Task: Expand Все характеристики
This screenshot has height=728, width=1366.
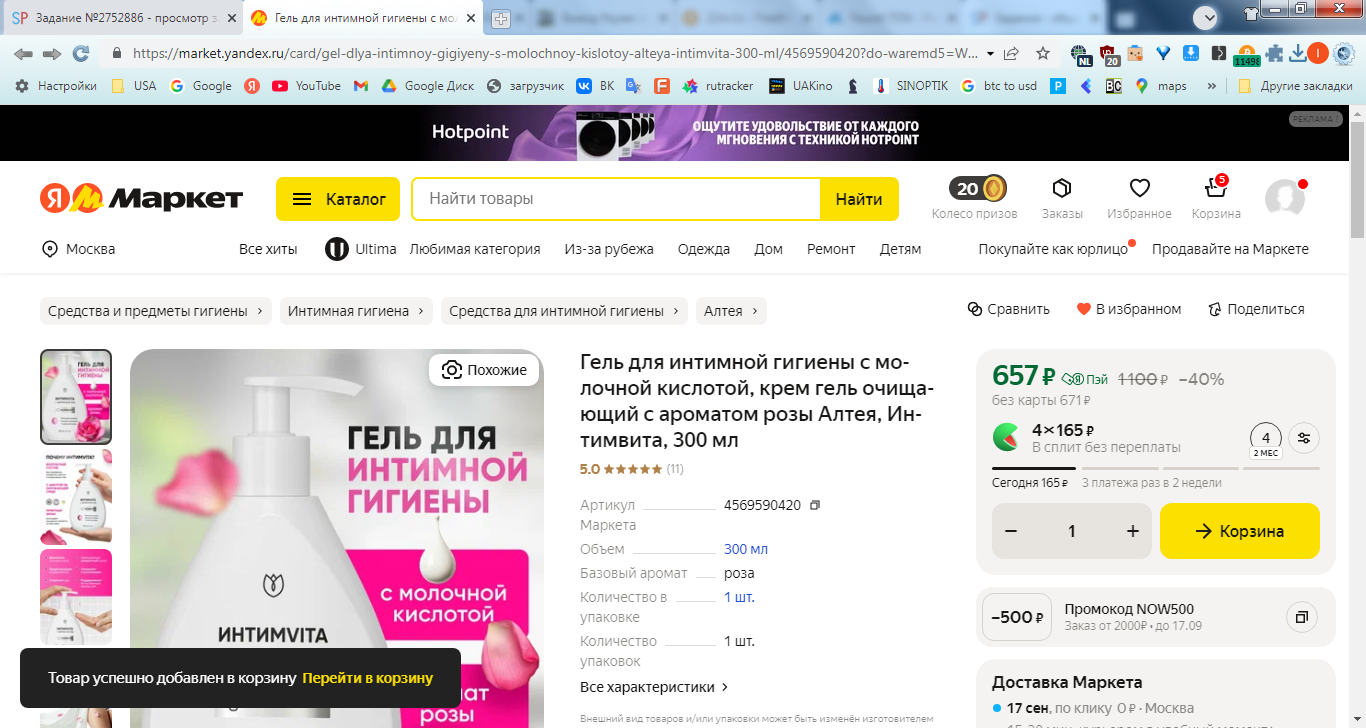Action: [x=654, y=687]
